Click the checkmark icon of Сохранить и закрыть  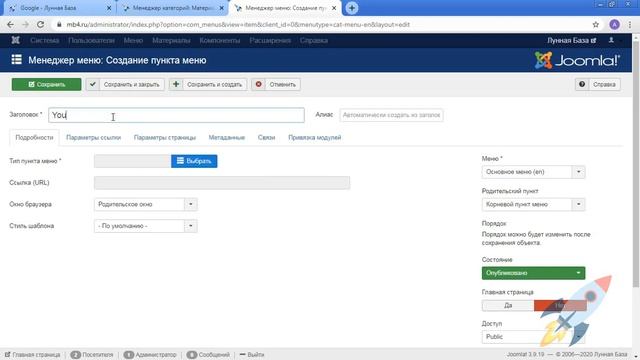point(93,84)
